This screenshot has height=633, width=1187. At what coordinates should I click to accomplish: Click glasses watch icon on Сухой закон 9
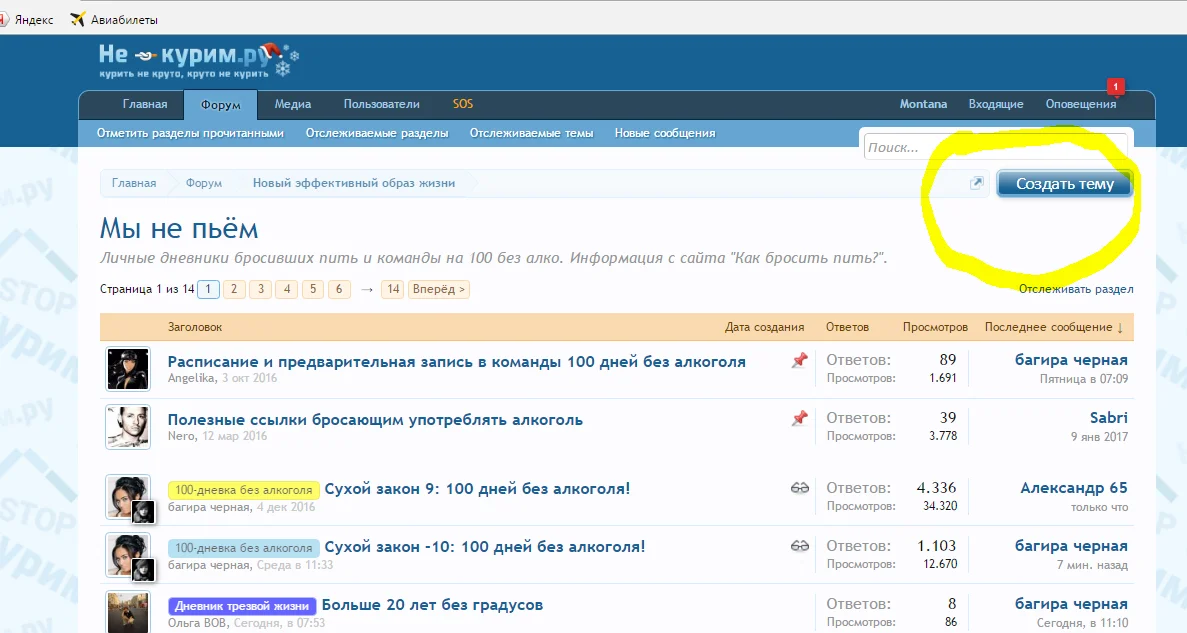tap(799, 489)
